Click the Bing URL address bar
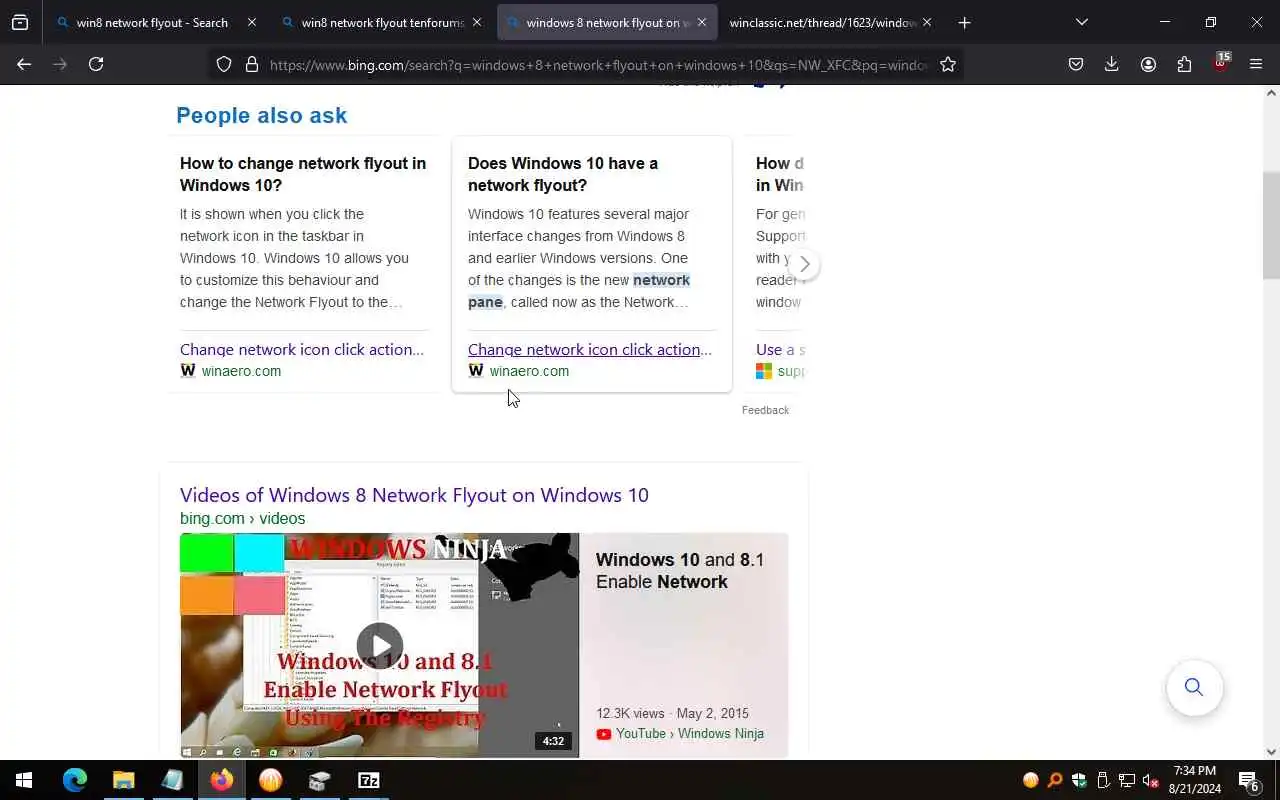The image size is (1280, 800). pyautogui.click(x=598, y=64)
